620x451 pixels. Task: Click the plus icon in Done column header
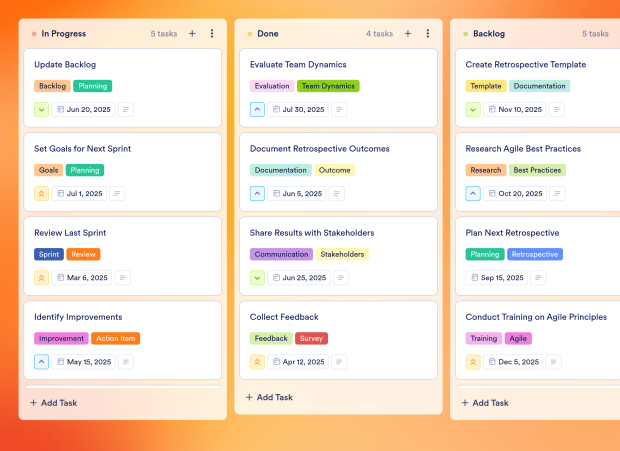tap(408, 33)
